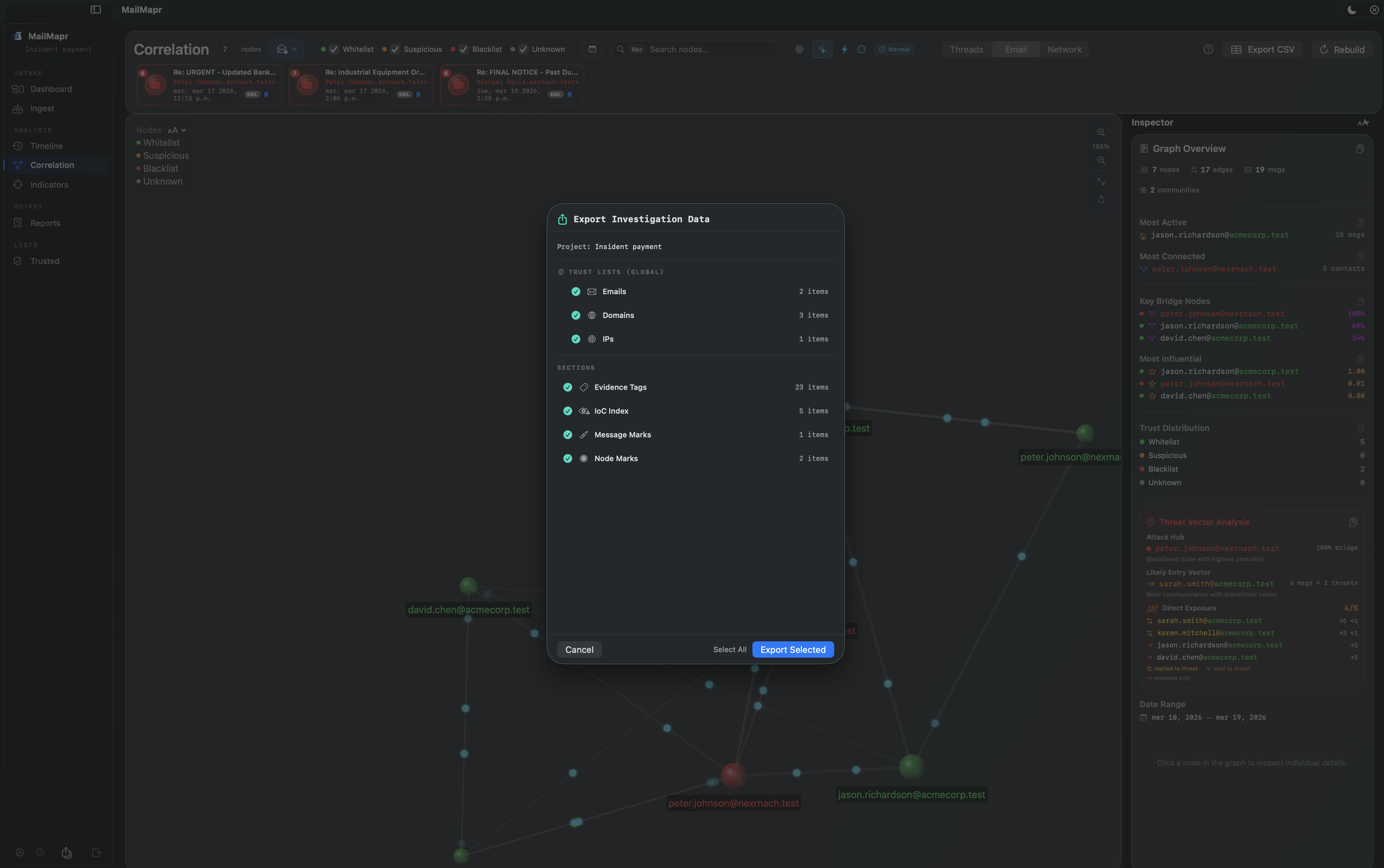Reset the graph view with the undo-rotate icon
Image resolution: width=1384 pixels, height=868 pixels.
pyautogui.click(x=1101, y=200)
